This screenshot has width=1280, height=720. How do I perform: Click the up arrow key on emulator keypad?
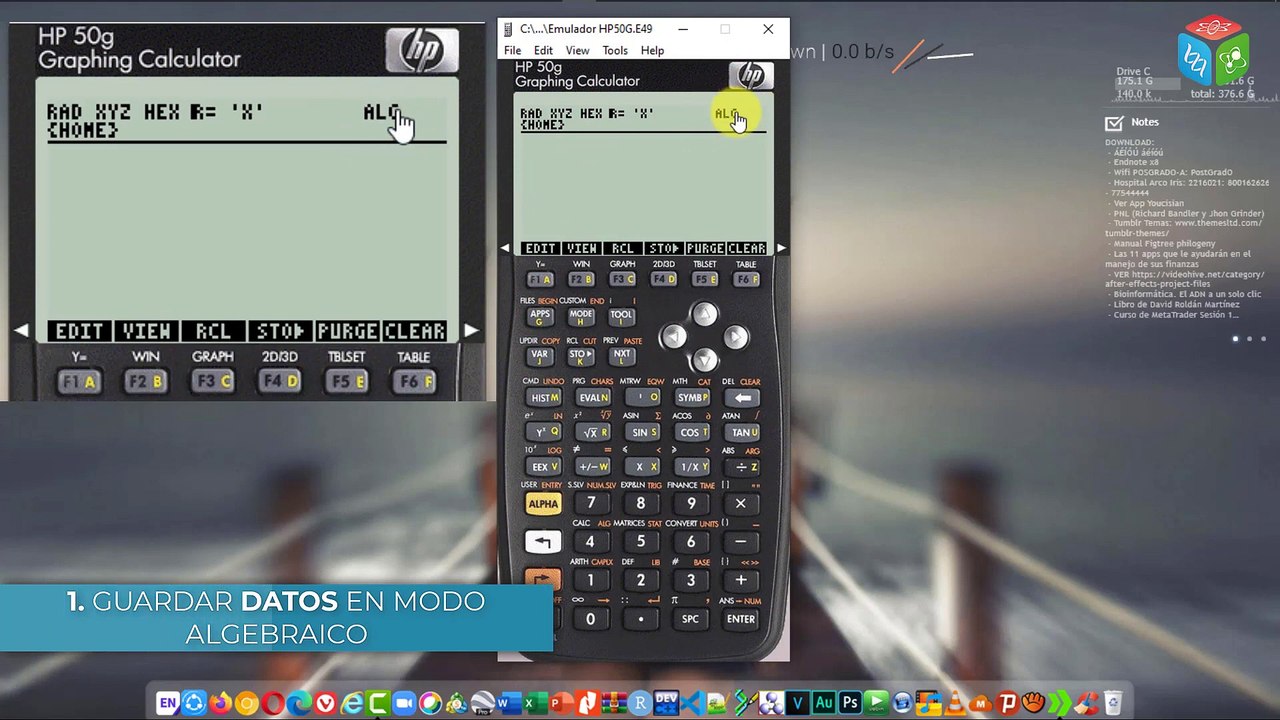point(705,315)
